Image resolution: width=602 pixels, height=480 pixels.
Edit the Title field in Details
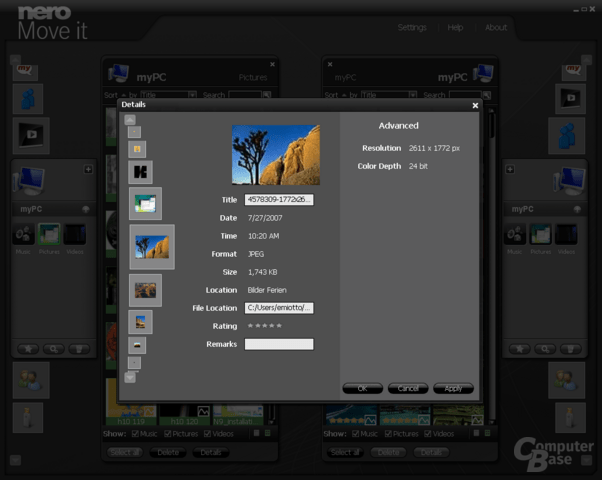tap(279, 200)
